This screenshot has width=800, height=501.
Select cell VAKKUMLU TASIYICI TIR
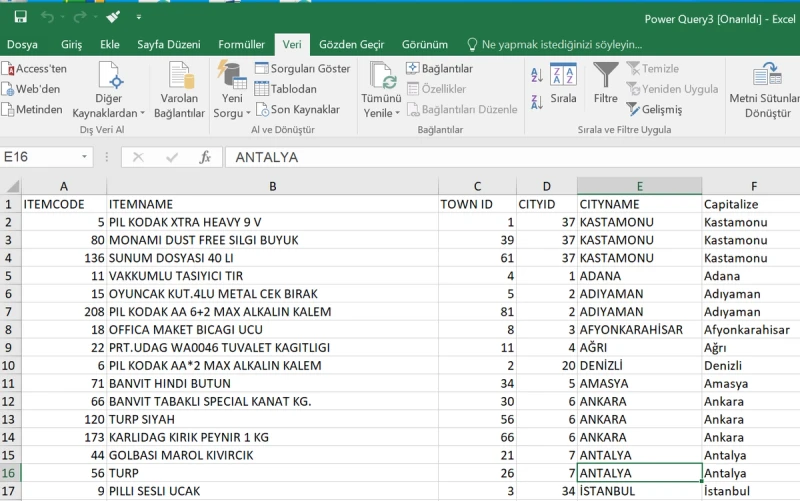point(272,276)
